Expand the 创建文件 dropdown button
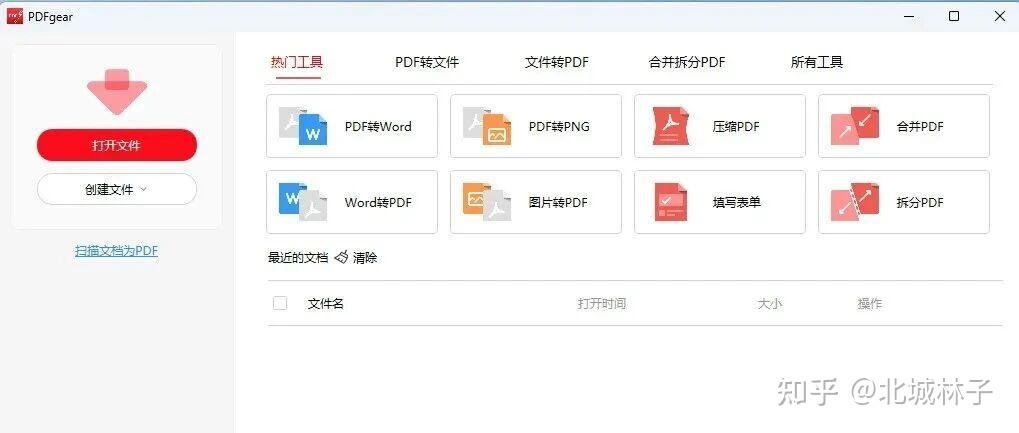This screenshot has height=433, width=1019. 117,189
